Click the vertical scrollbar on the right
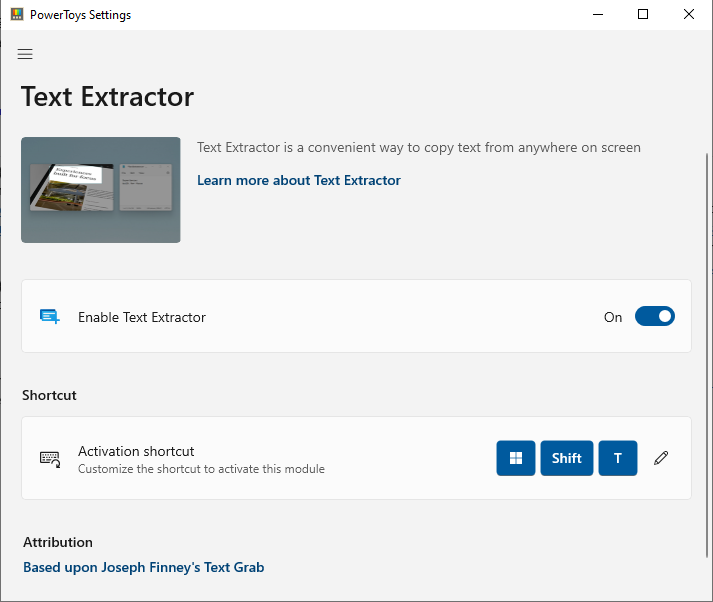The height and width of the screenshot is (602, 713). coord(707,355)
